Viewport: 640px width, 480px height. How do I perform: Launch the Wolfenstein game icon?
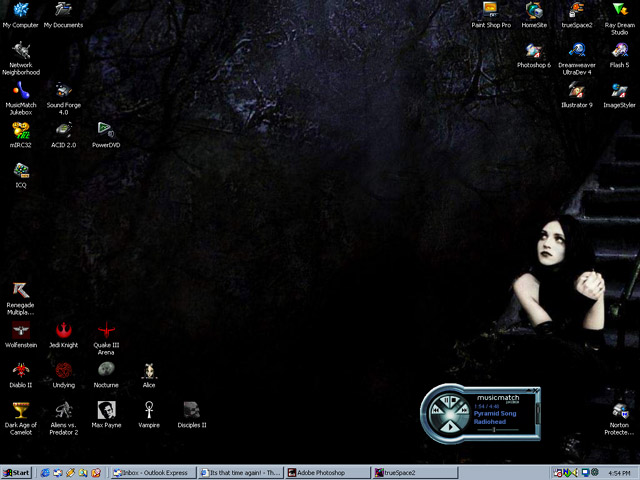coord(21,335)
